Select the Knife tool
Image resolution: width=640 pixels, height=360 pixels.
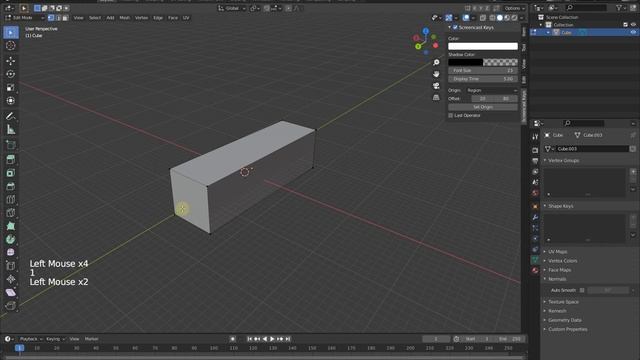coord(11,213)
